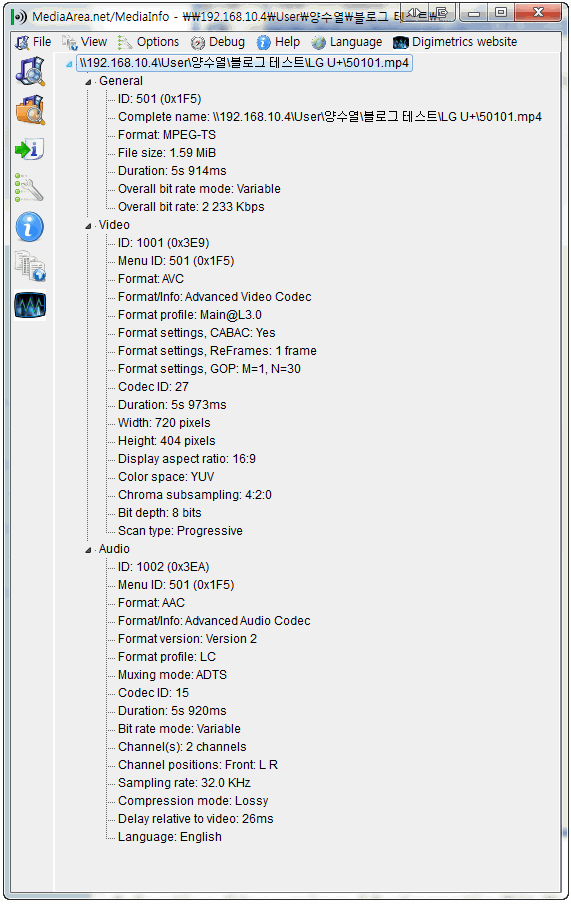Open the Debug menu
Viewport: 571px width, 904px height.
coord(218,42)
